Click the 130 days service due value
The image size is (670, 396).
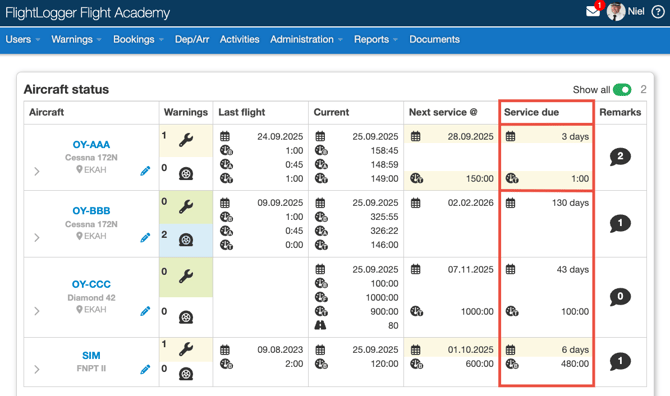[570, 203]
